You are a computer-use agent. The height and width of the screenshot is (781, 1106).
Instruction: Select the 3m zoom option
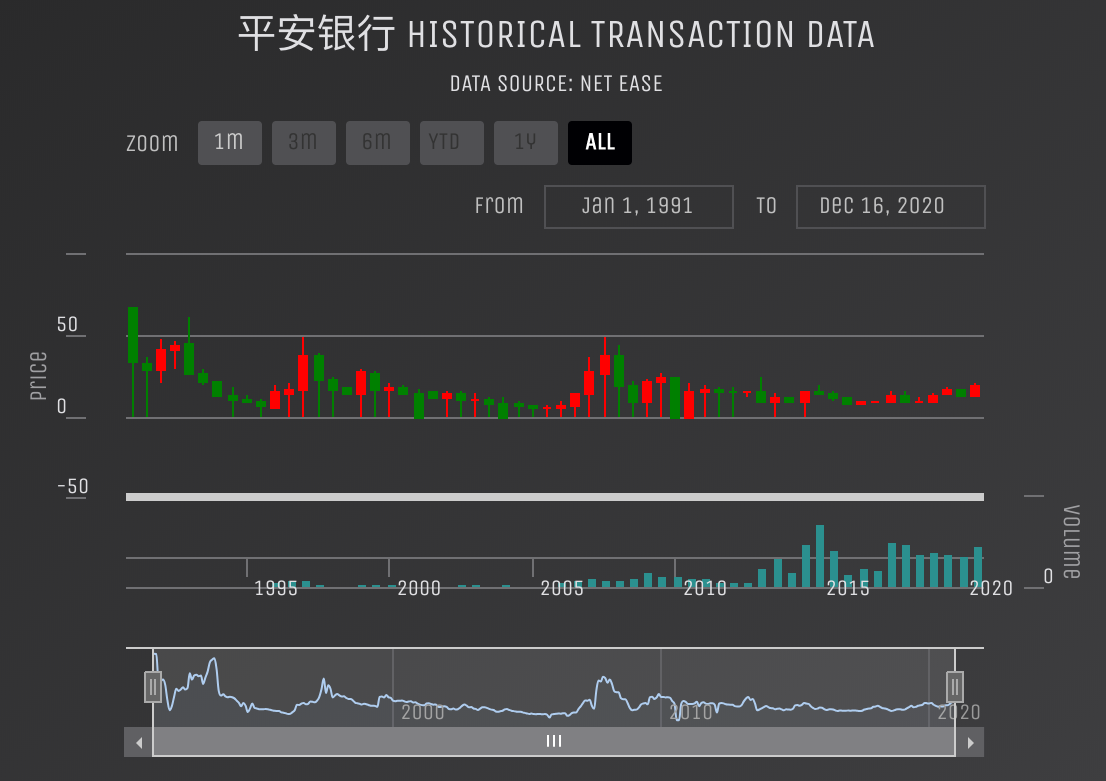303,143
